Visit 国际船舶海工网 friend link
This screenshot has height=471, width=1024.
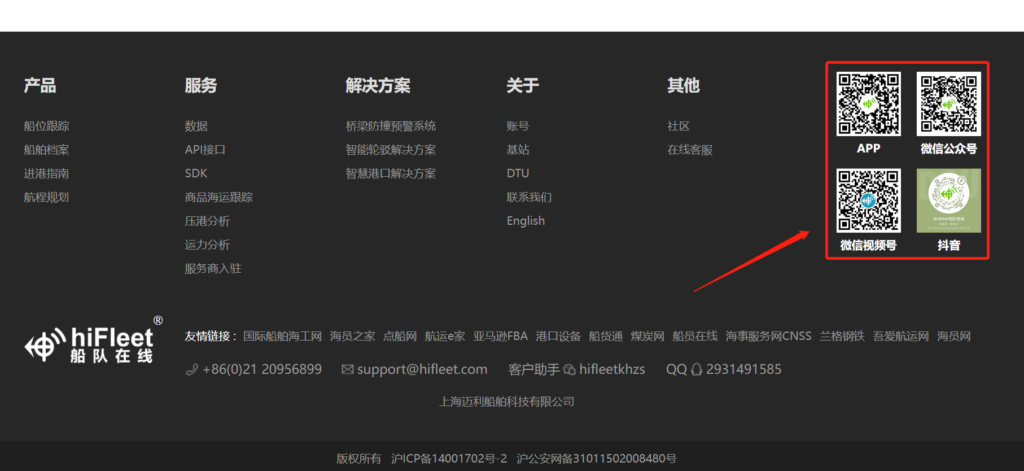(283, 336)
